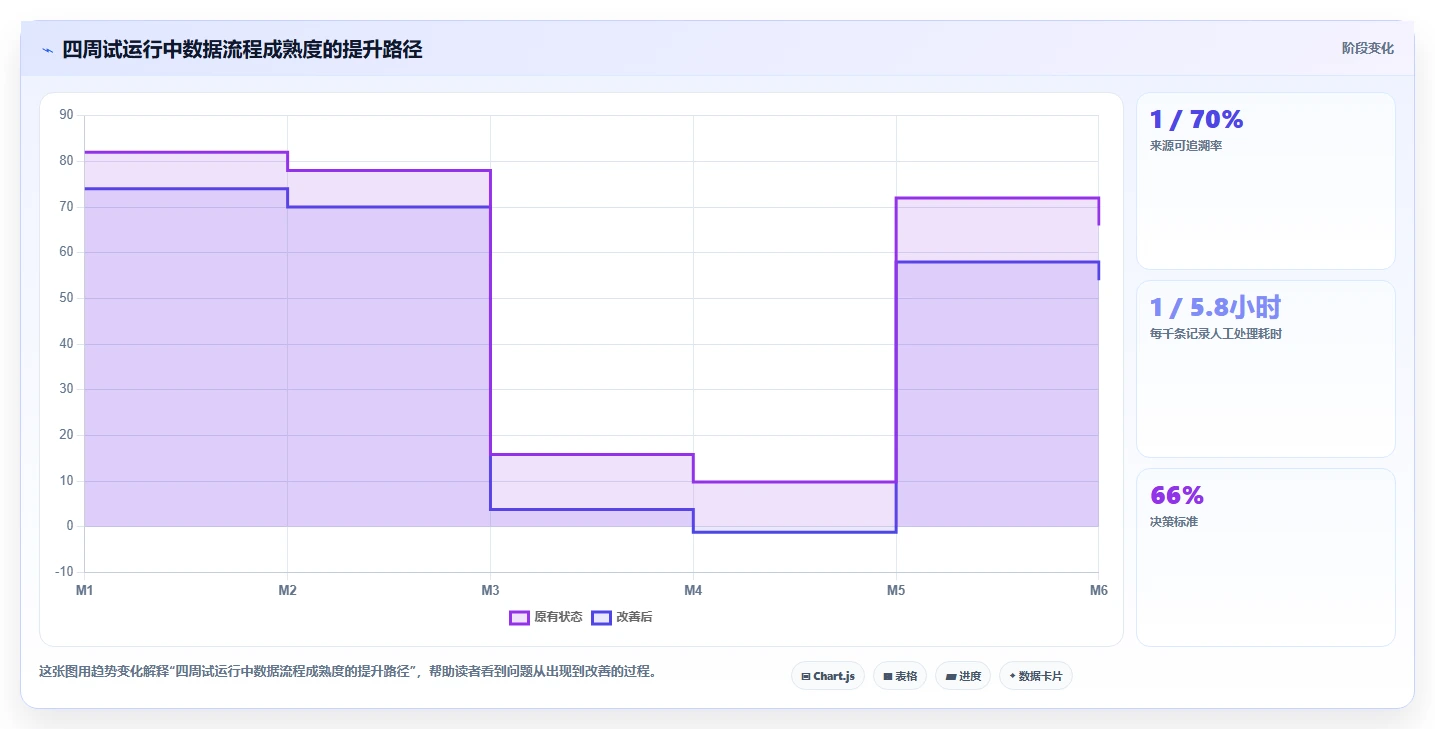Click the purple 原有状态 legend swatch
Image resolution: width=1435 pixels, height=729 pixels.
click(x=519, y=617)
